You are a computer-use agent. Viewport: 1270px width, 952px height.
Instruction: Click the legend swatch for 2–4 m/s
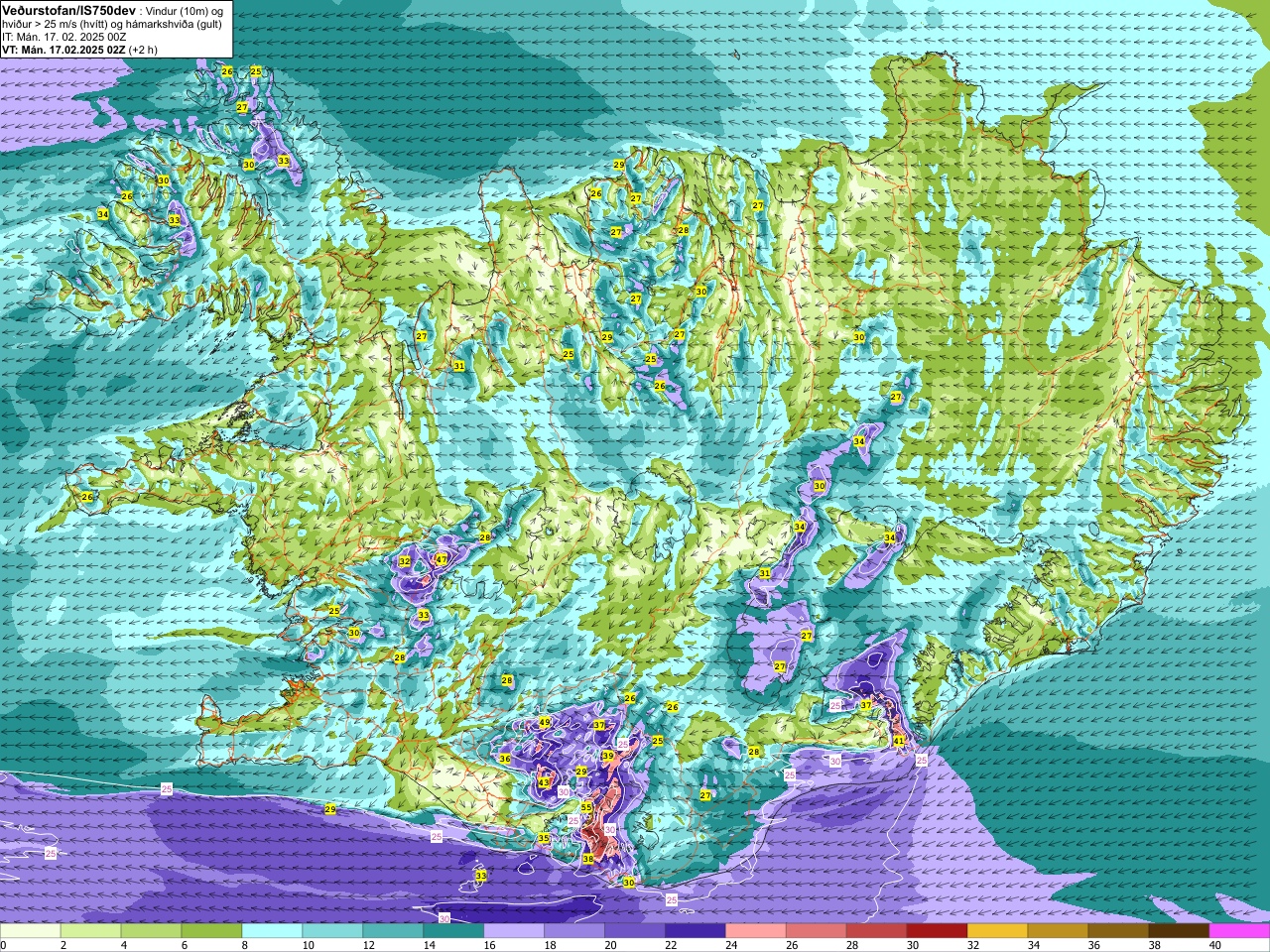(91, 931)
